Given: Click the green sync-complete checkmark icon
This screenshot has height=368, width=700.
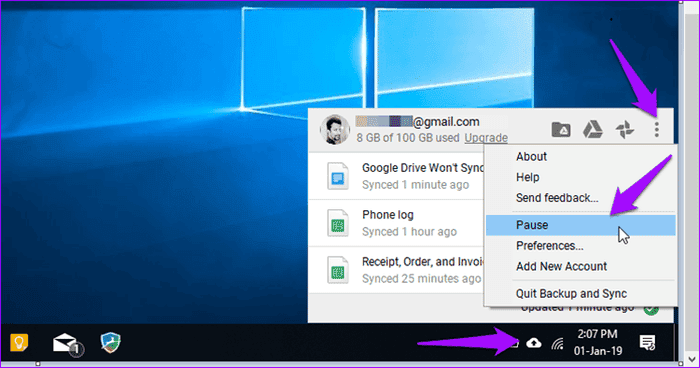Looking at the screenshot, I should click(651, 309).
